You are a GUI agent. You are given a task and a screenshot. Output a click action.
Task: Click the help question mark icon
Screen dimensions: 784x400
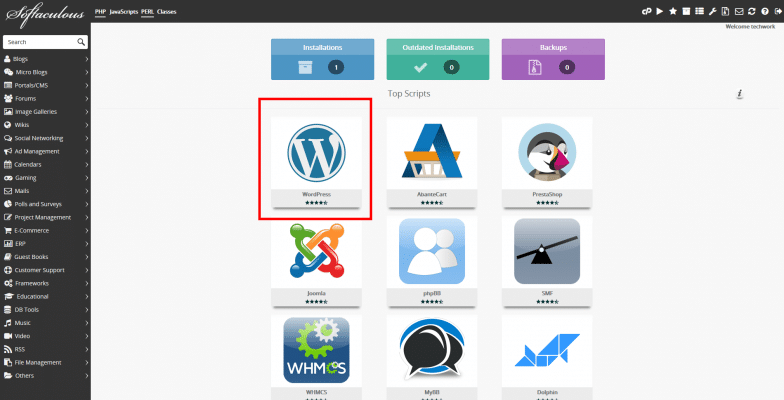point(764,11)
